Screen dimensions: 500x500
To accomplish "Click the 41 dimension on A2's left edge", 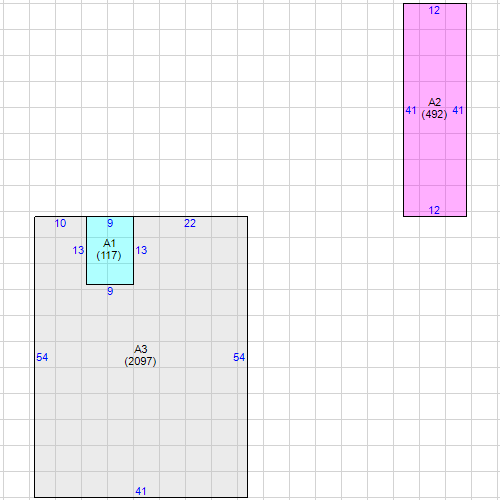I will (x=411, y=110).
